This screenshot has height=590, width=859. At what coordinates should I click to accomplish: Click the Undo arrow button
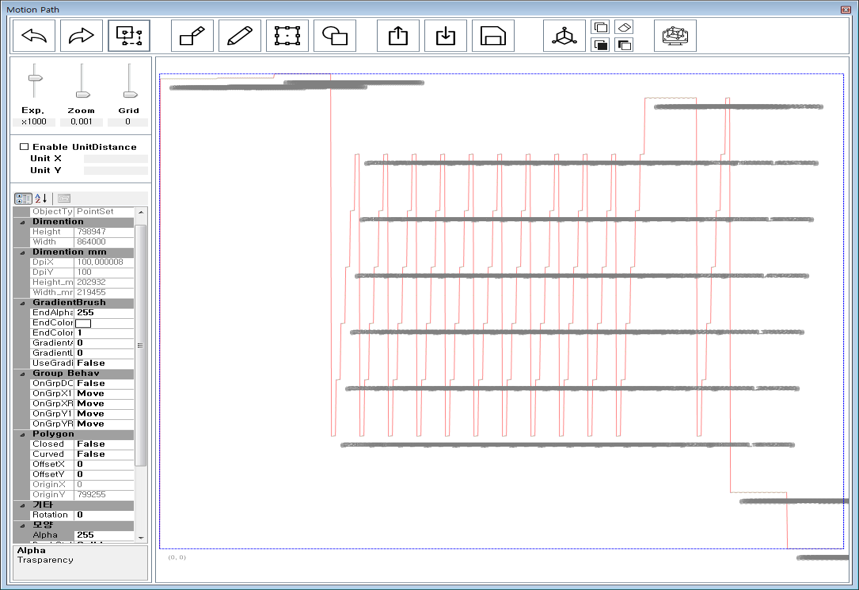[x=35, y=36]
